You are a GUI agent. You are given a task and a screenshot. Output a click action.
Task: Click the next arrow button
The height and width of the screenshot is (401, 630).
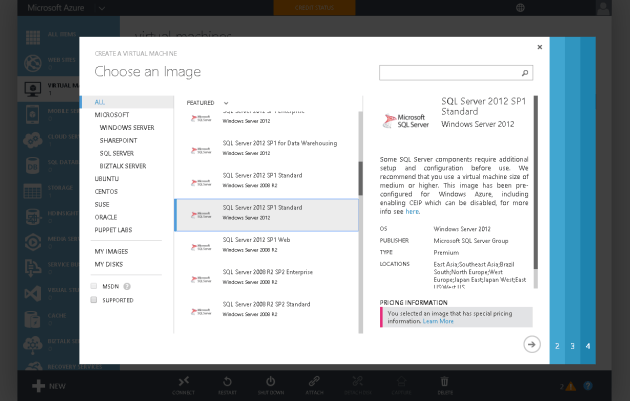pos(532,344)
